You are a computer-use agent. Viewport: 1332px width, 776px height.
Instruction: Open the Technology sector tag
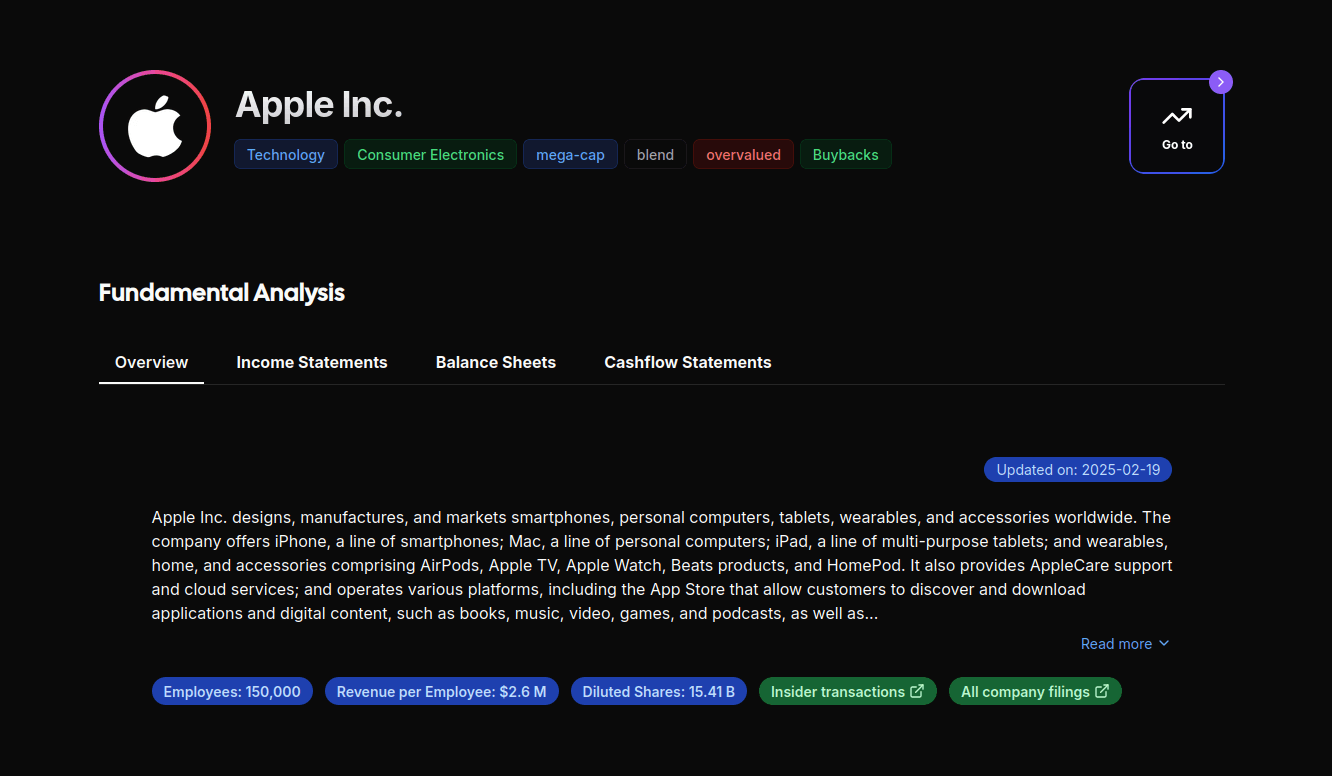pos(285,154)
